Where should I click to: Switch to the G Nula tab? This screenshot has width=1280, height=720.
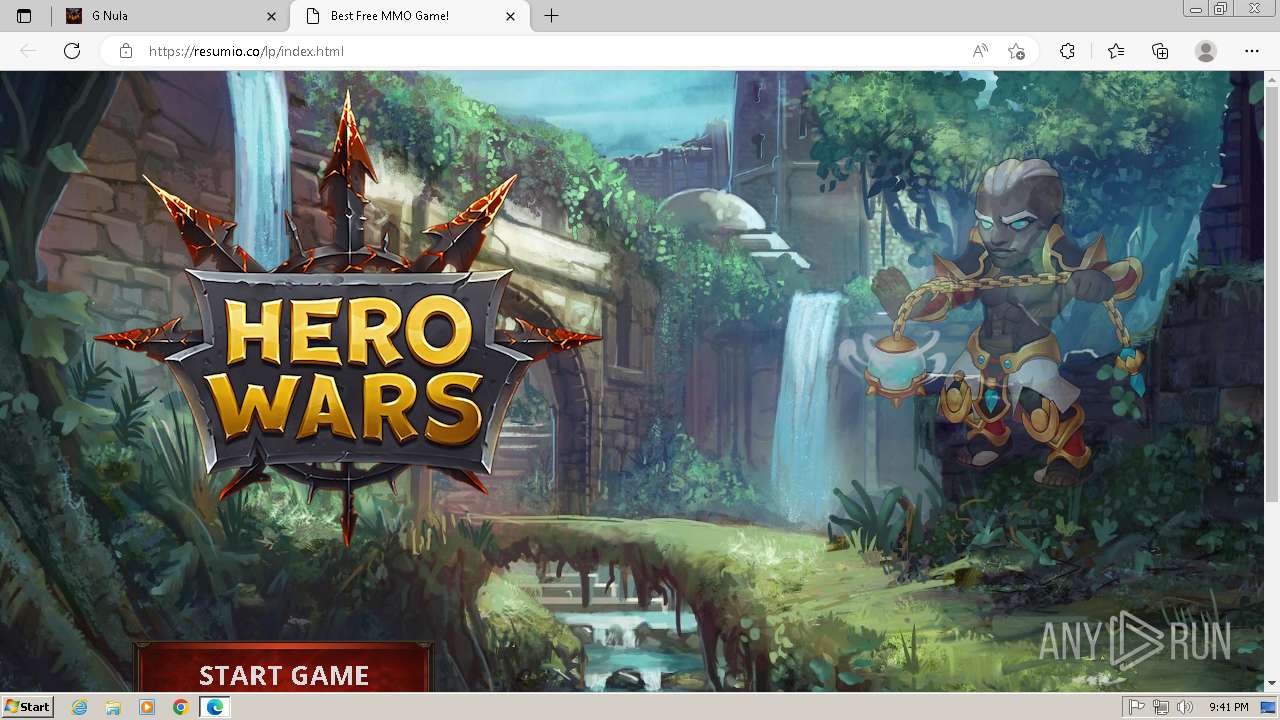pos(171,16)
